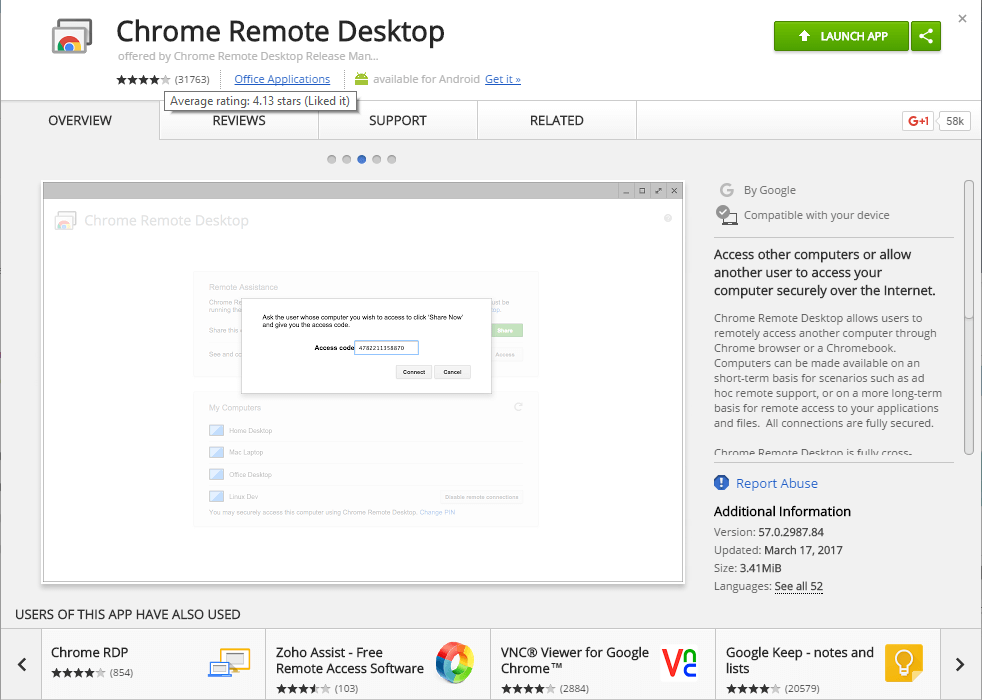Viewport: 982px width, 700px height.
Task: Click the 'Average rating: 4.13 stars' tooltip
Action: pyautogui.click(x=261, y=101)
